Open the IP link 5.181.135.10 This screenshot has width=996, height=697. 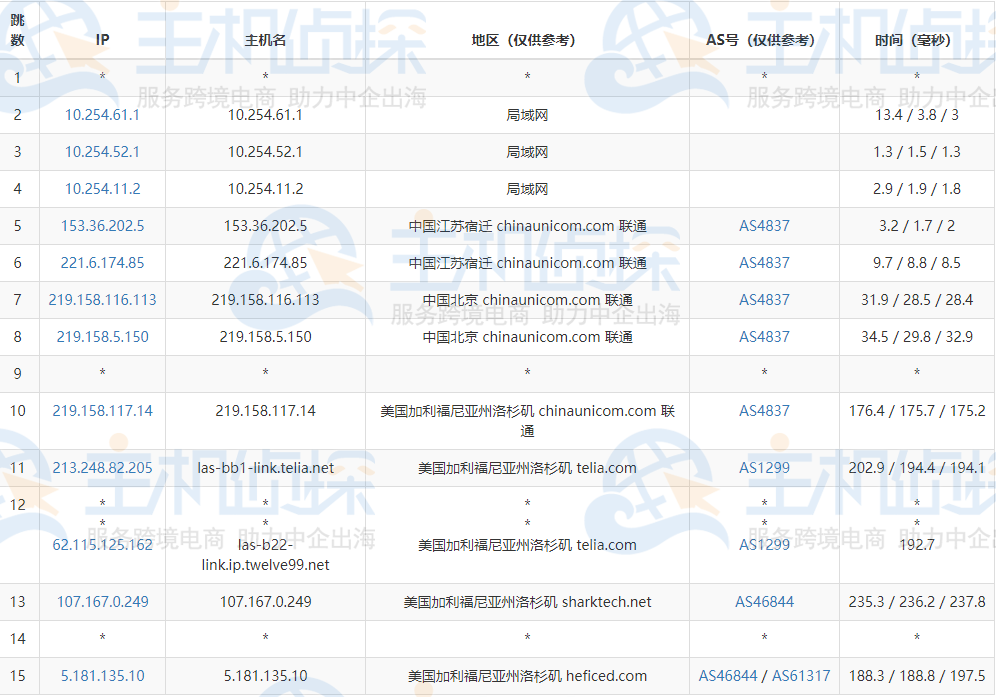click(100, 675)
